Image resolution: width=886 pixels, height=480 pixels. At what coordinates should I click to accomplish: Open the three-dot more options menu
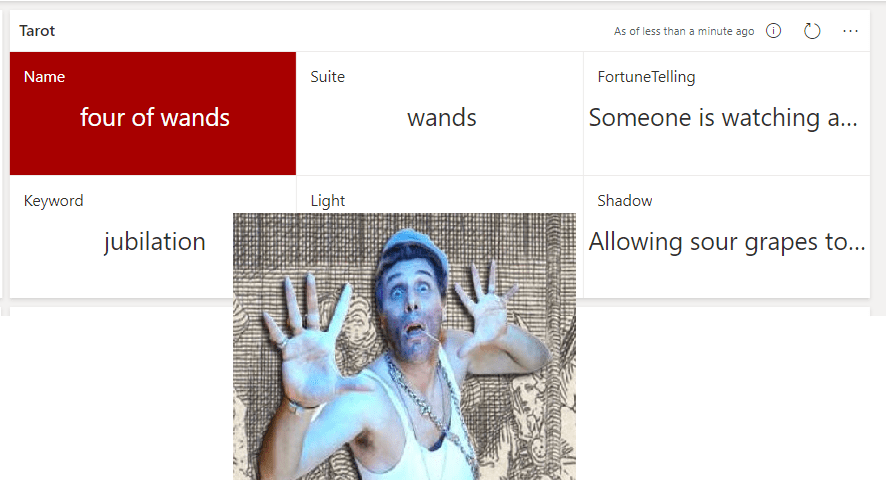[850, 31]
